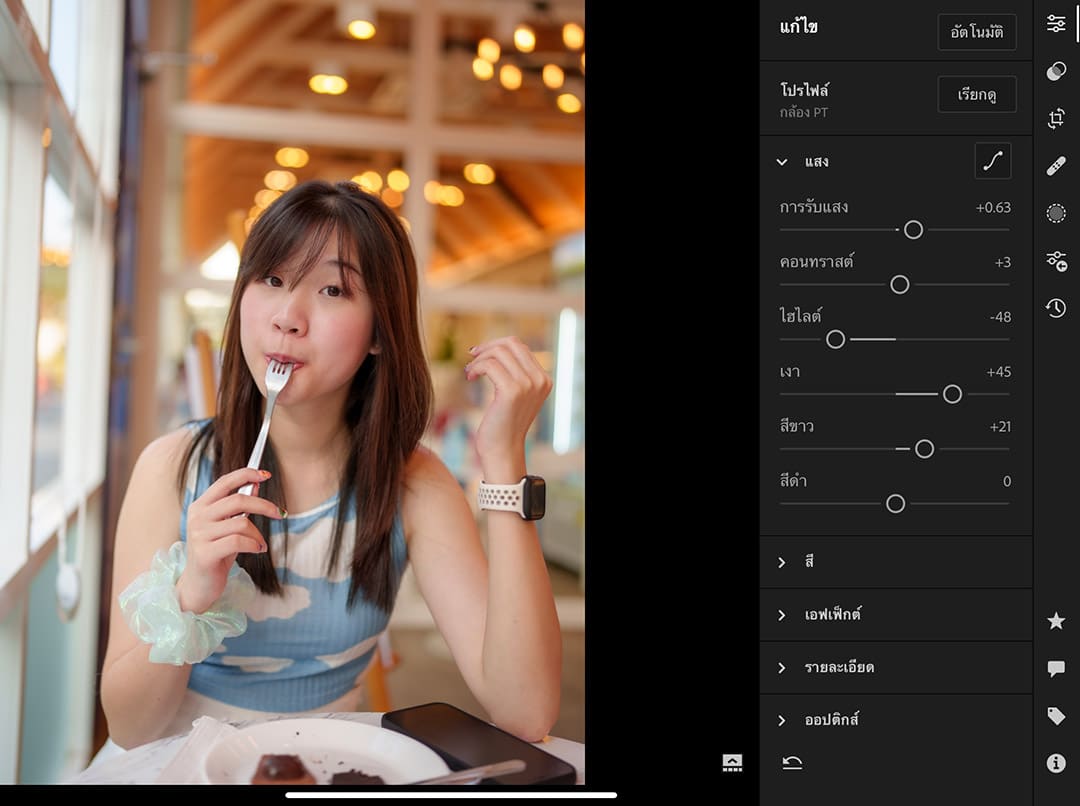Click the +0.63 exposure value
This screenshot has width=1080, height=806.
point(993,207)
